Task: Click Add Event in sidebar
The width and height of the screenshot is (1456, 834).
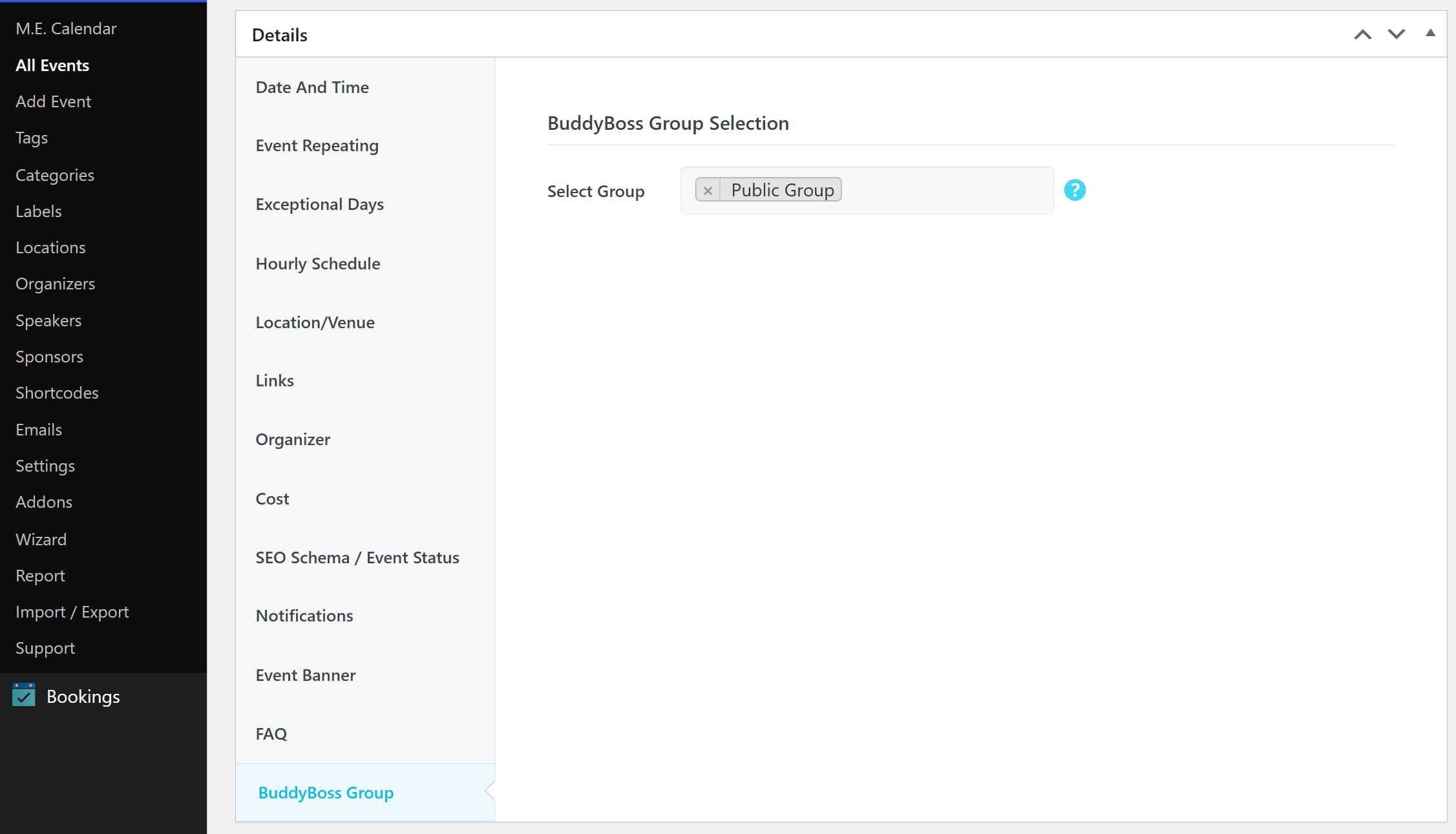Action: pos(53,101)
